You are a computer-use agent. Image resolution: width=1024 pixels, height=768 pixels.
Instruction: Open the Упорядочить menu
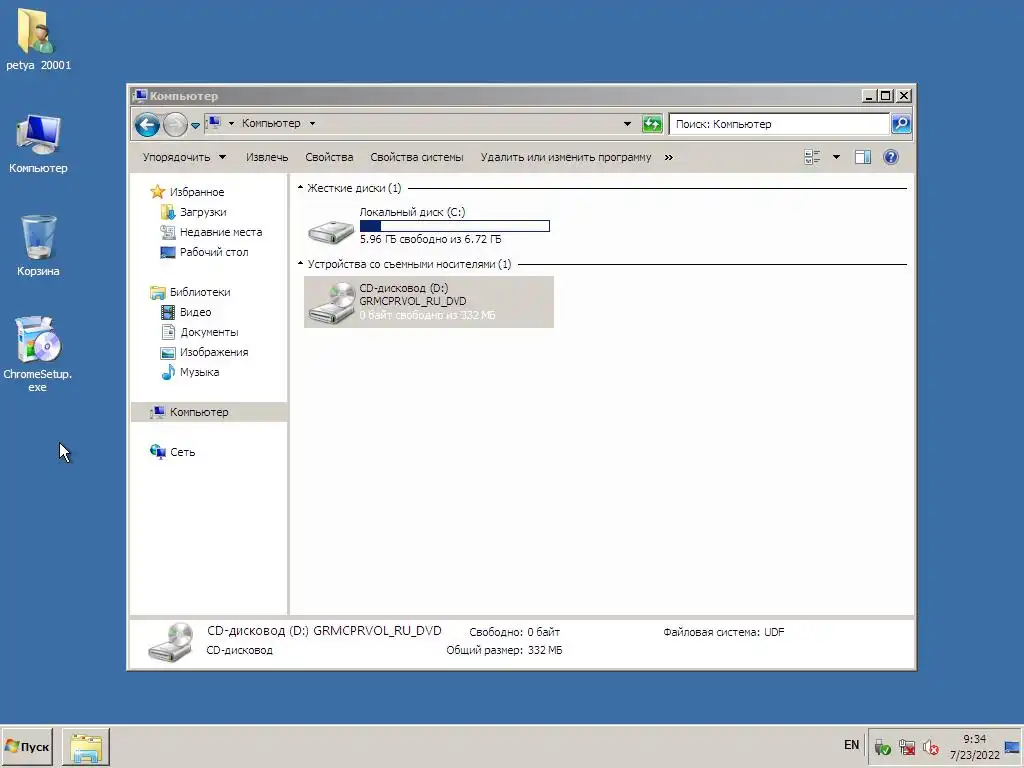click(x=184, y=157)
